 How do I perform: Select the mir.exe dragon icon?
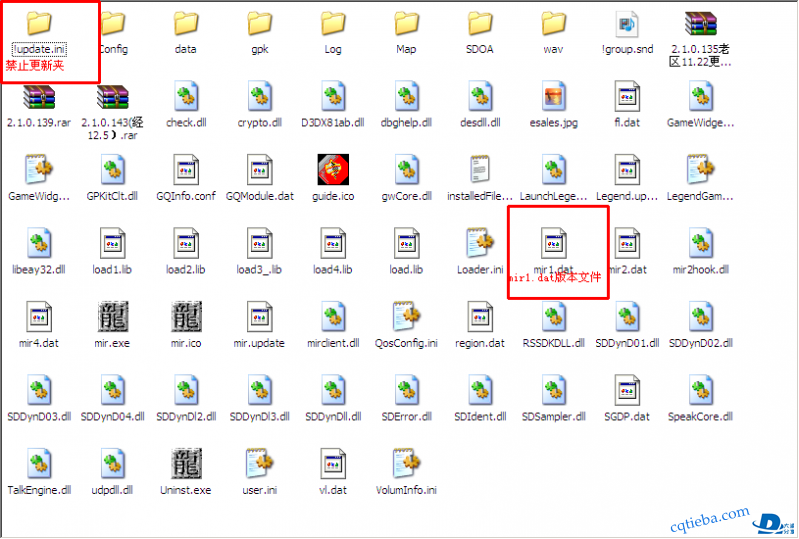(x=113, y=316)
